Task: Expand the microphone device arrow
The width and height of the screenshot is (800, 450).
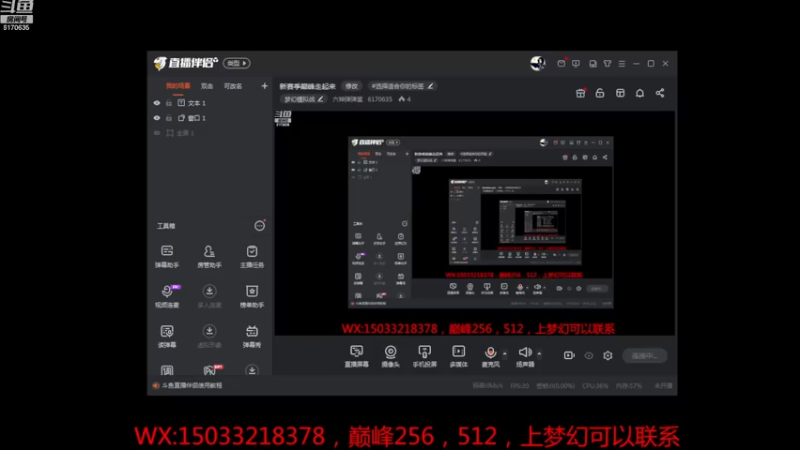Action: point(505,353)
